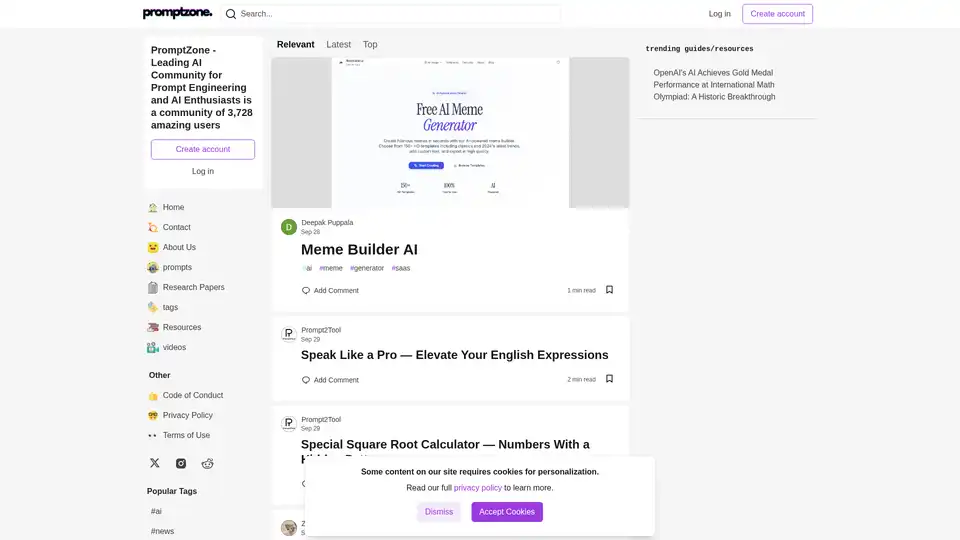Open the X (Twitter) social icon
960x540 pixels.
pyautogui.click(x=154, y=463)
